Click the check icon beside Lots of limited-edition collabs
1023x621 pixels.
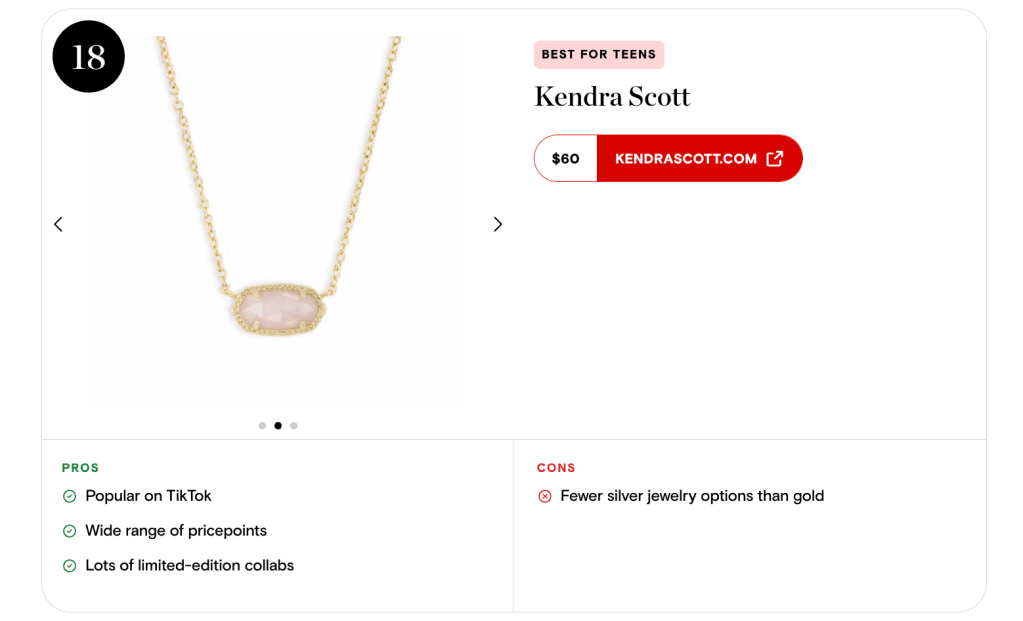(69, 566)
